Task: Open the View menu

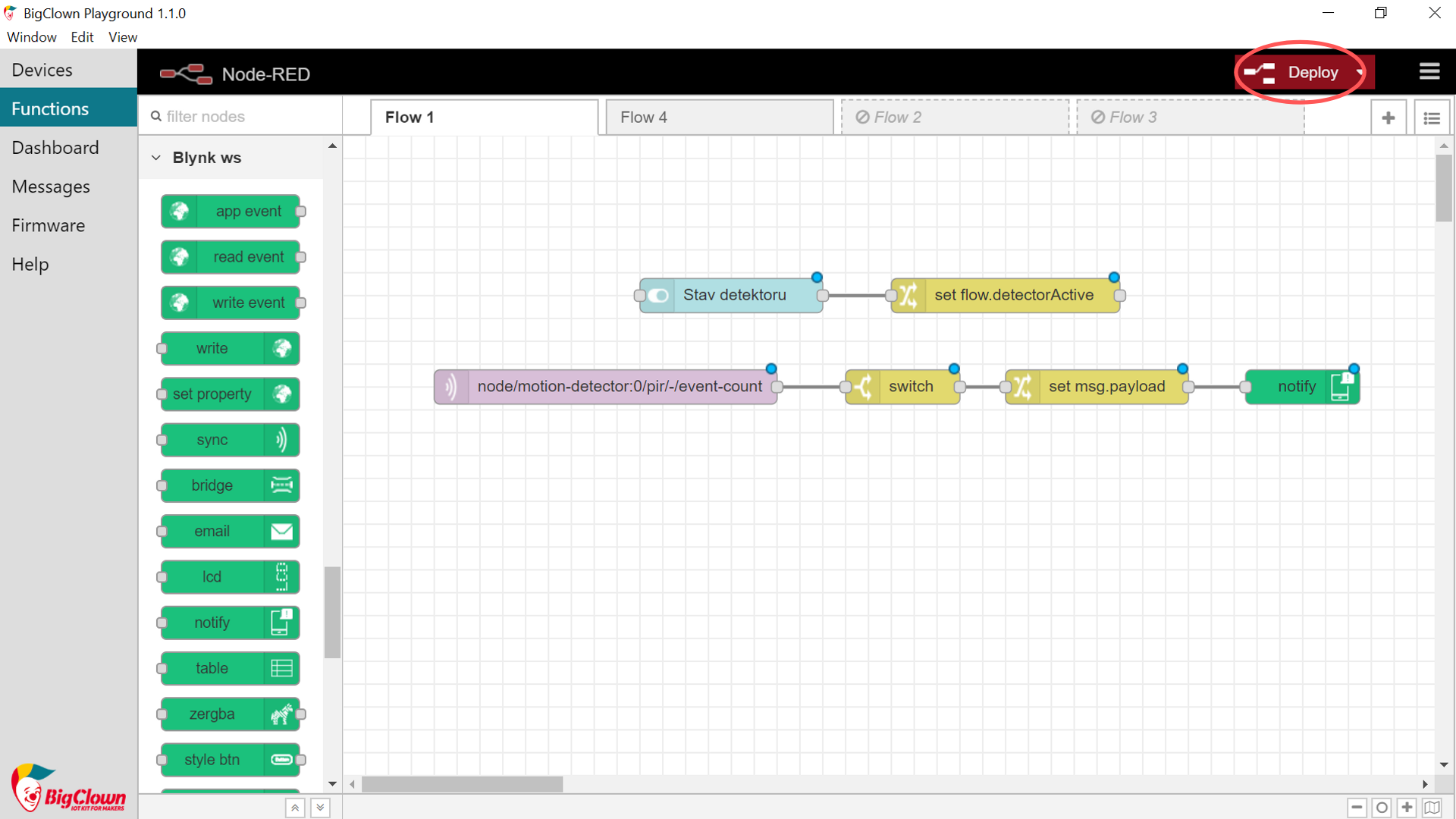Action: coord(123,37)
